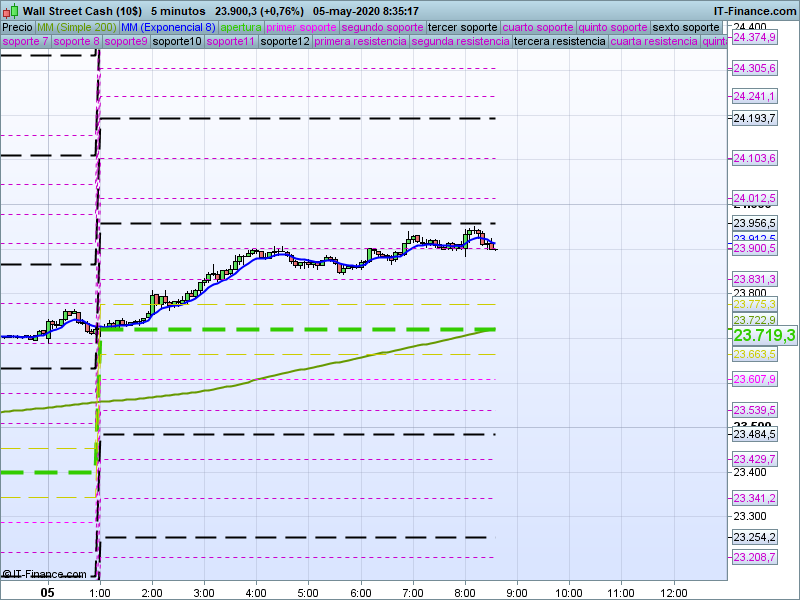Select the apertura indicator label
The image size is (800, 600).
pos(241,27)
